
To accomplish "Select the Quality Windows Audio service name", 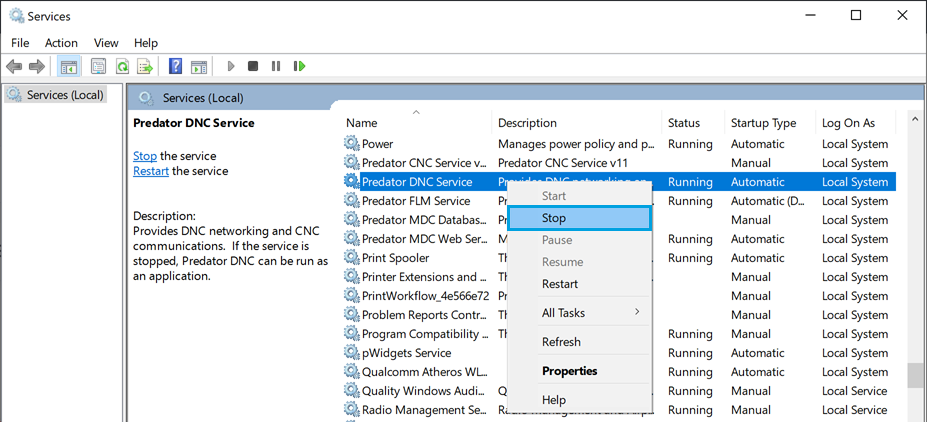I will coord(425,391).
